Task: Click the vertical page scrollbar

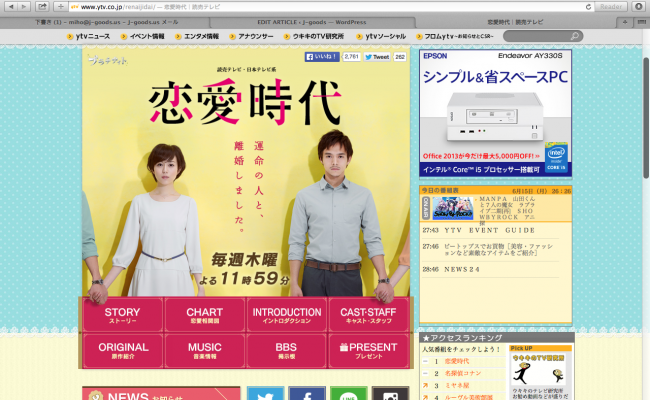Action: coord(646,119)
